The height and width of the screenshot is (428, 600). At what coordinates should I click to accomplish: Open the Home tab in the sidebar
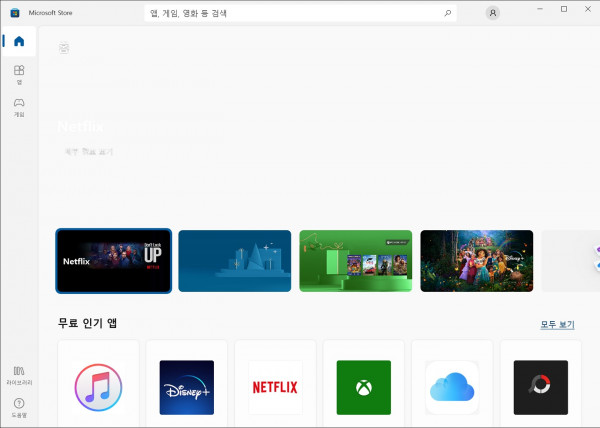point(19,41)
